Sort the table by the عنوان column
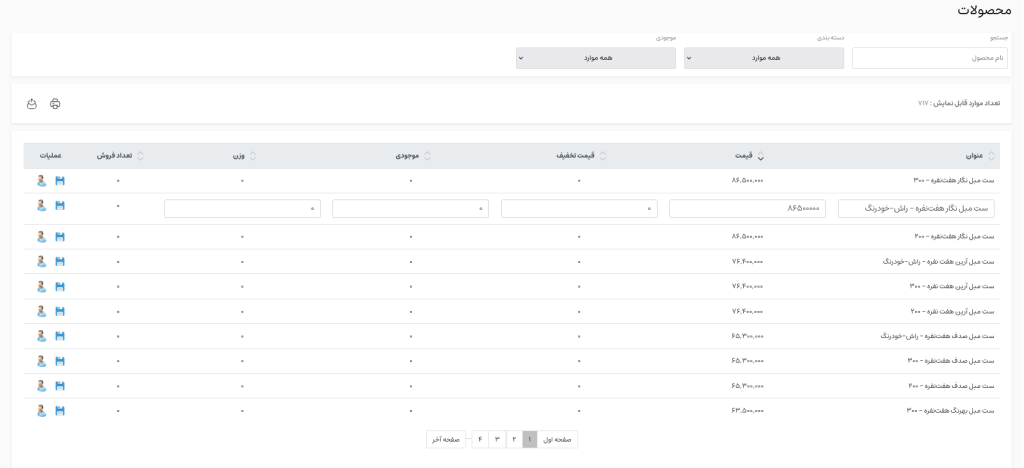Viewport: 1024px width, 468px height. tap(974, 156)
